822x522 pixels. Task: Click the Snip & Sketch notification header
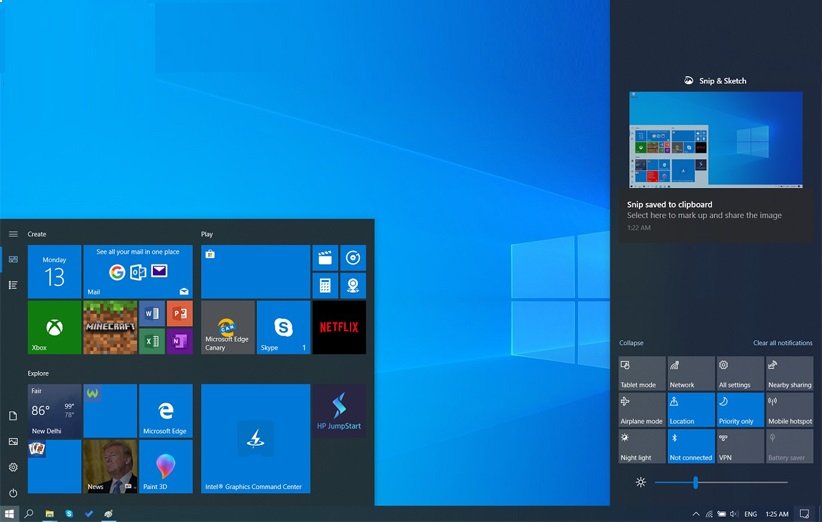point(715,81)
